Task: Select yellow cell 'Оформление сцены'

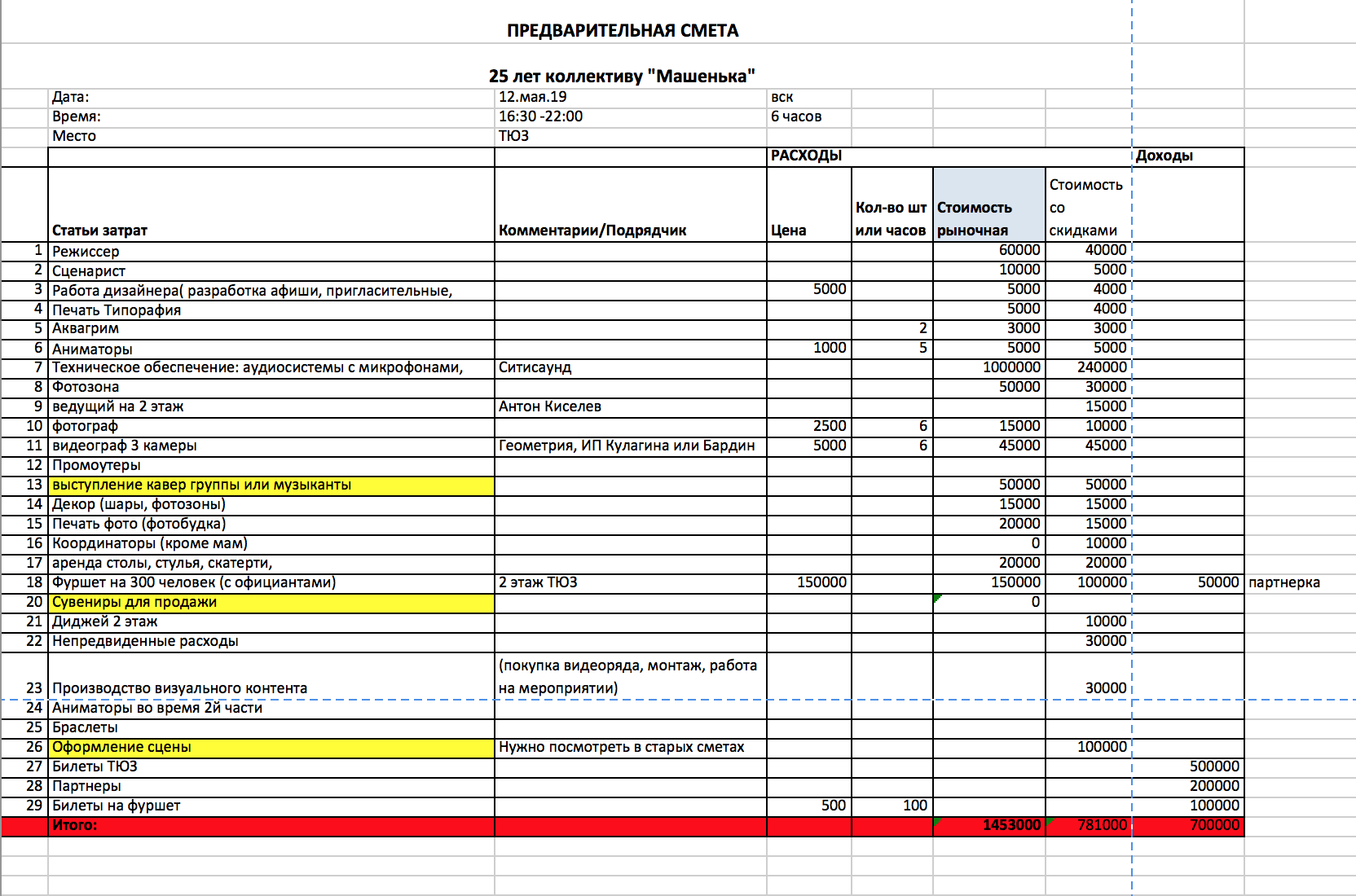Action: (271, 748)
